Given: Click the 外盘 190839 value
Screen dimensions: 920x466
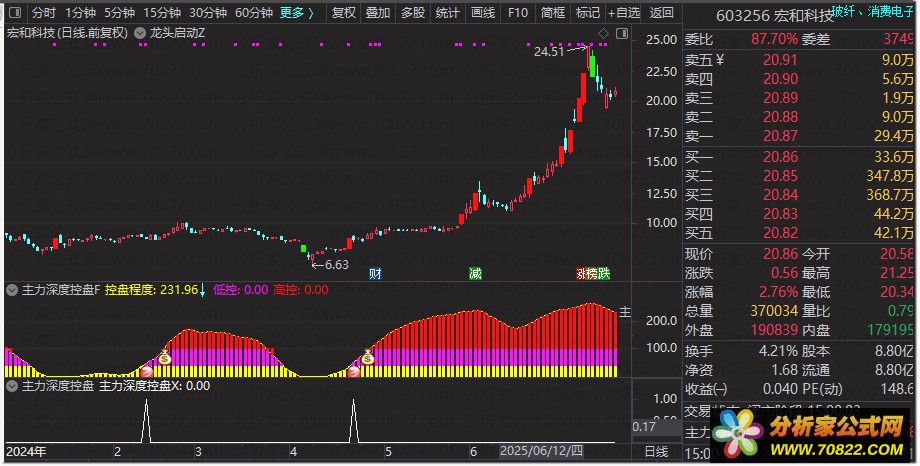Looking at the screenshot, I should 774,330.
